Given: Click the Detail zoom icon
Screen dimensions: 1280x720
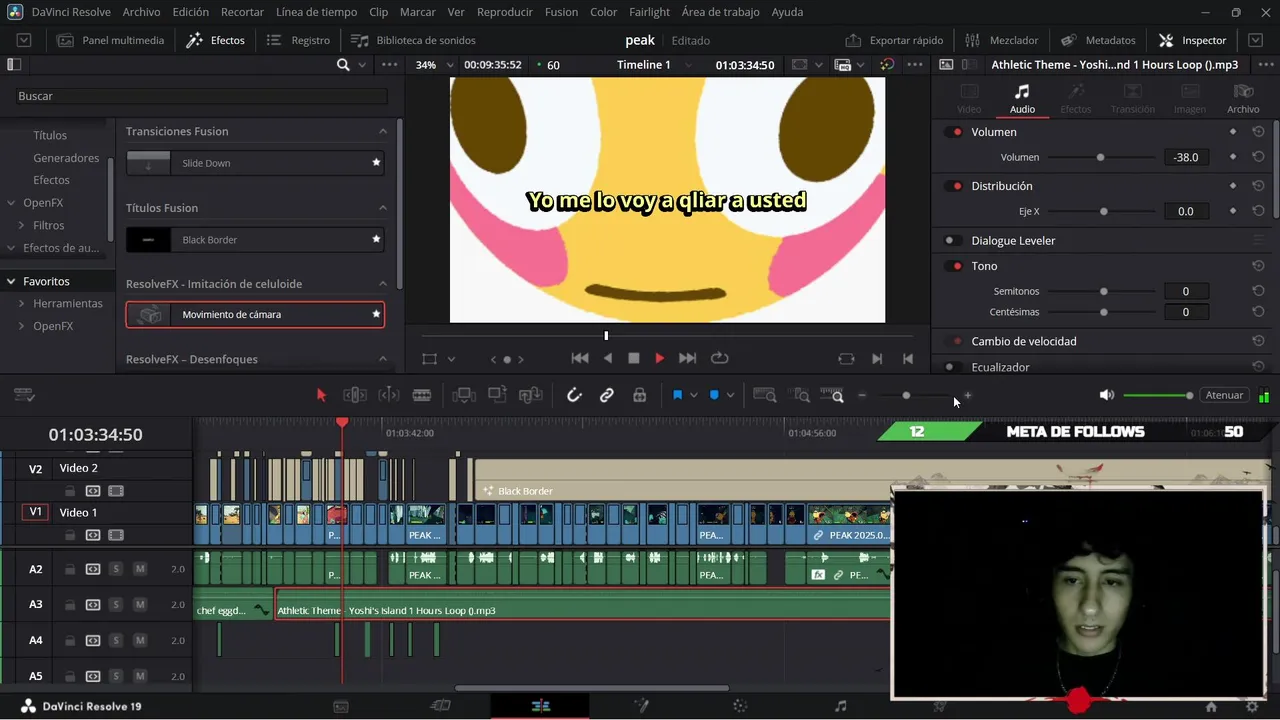Looking at the screenshot, I should [801, 395].
